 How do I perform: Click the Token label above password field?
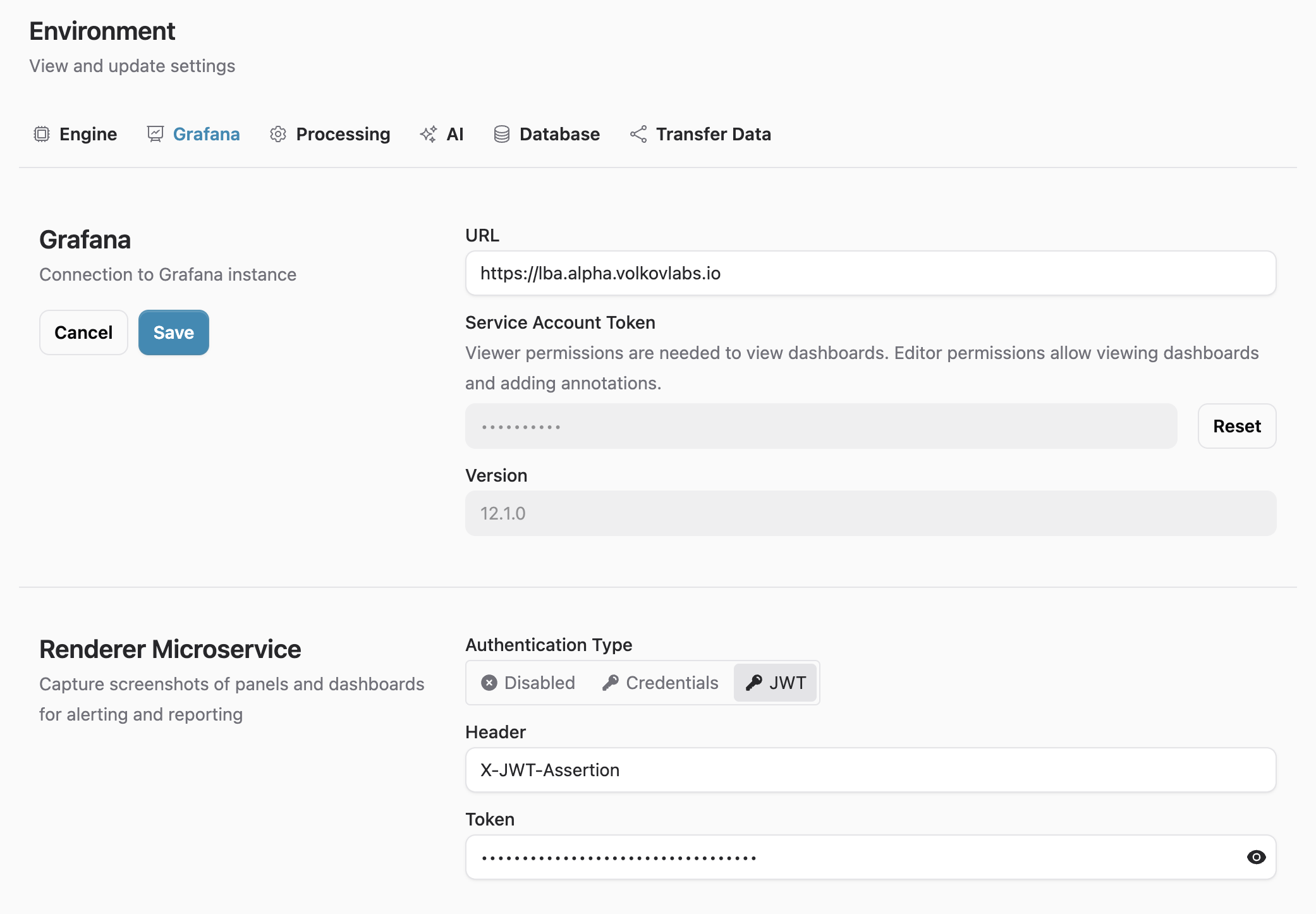click(490, 819)
